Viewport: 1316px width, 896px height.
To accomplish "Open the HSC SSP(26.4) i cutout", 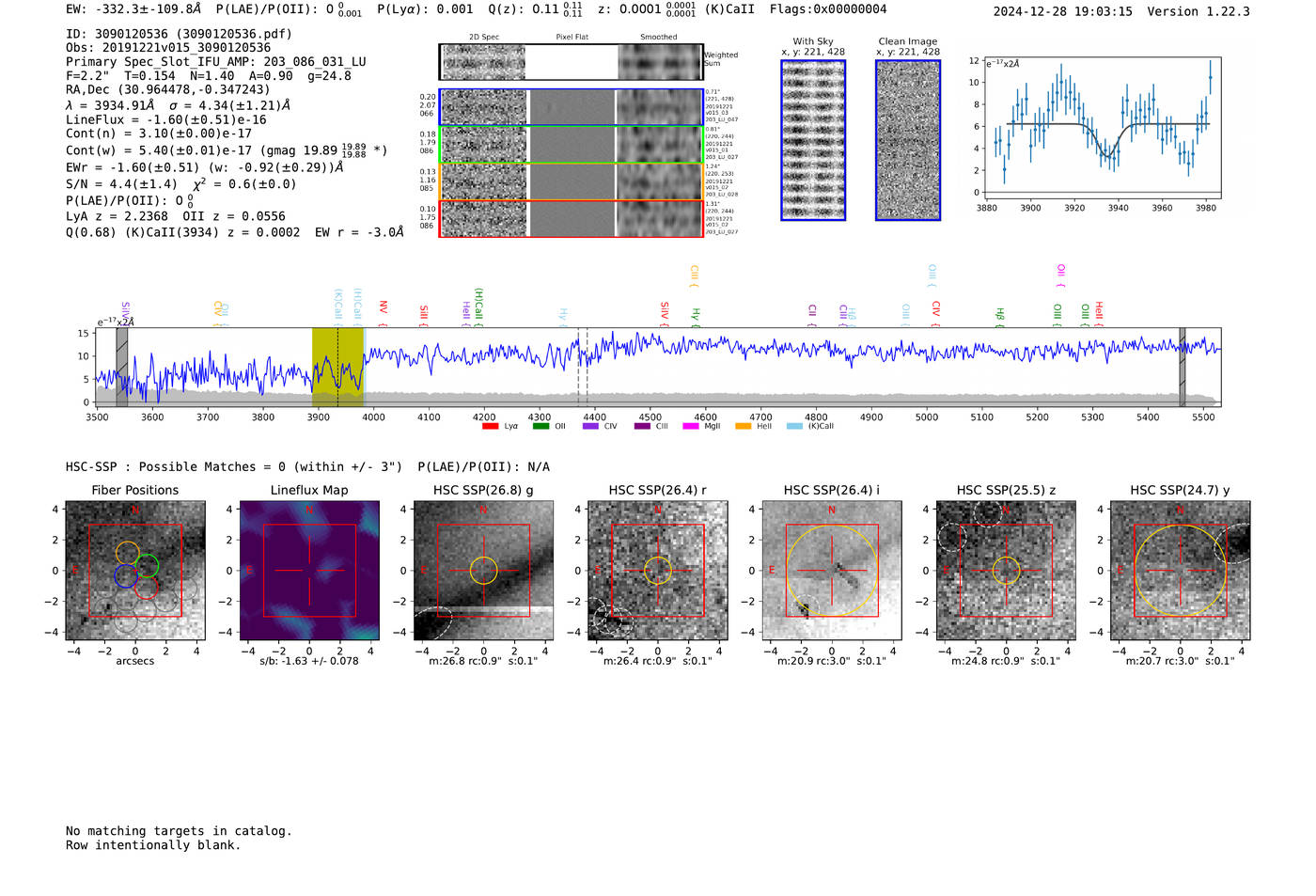I will point(832,571).
